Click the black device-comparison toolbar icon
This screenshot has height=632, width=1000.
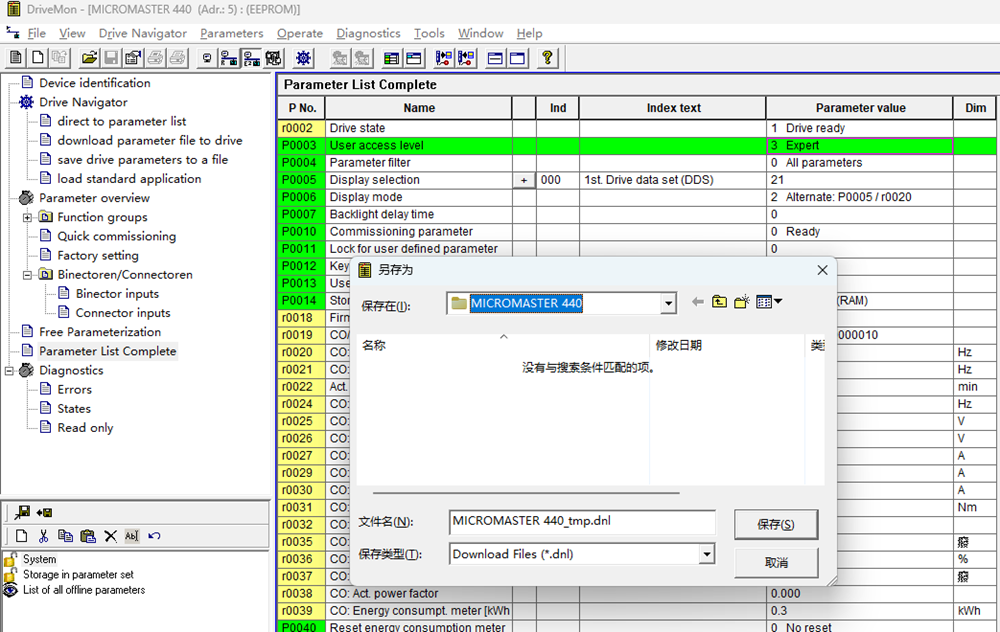[274, 58]
